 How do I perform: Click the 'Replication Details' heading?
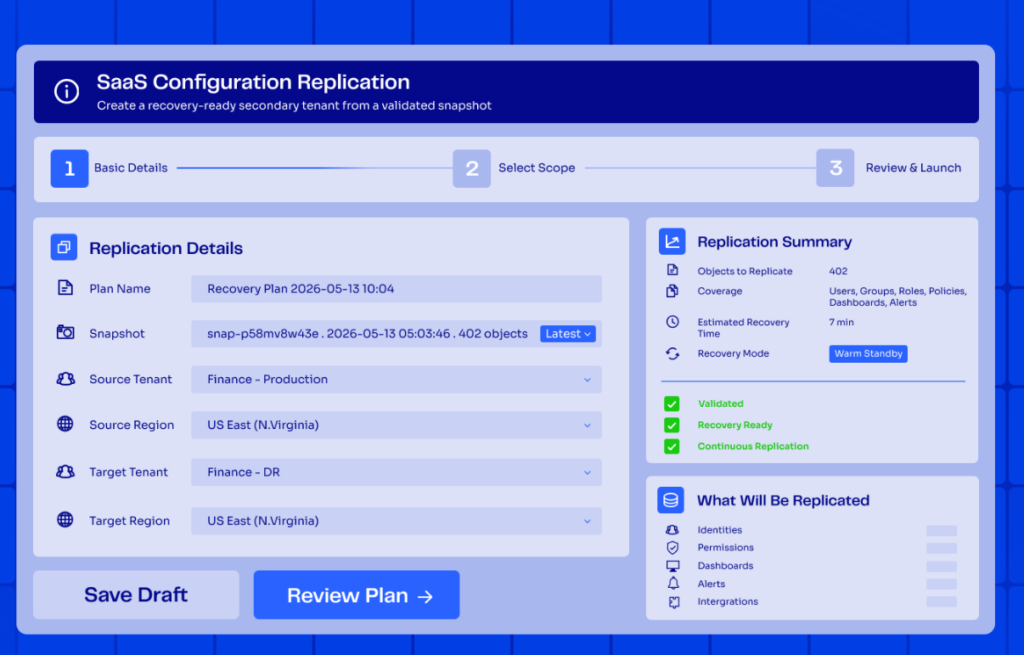tap(166, 248)
